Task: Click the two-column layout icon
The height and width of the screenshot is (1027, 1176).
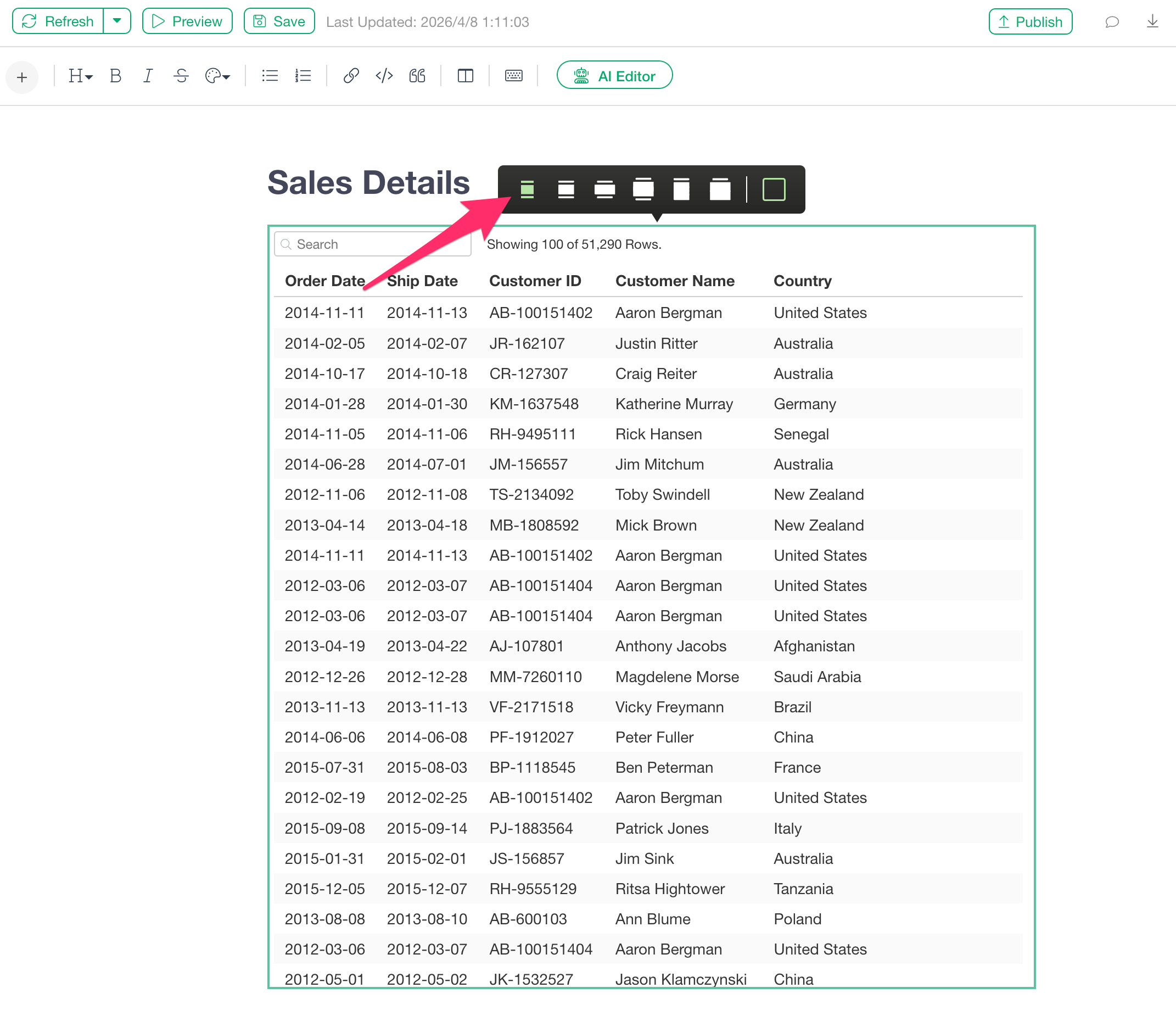Action: point(465,76)
